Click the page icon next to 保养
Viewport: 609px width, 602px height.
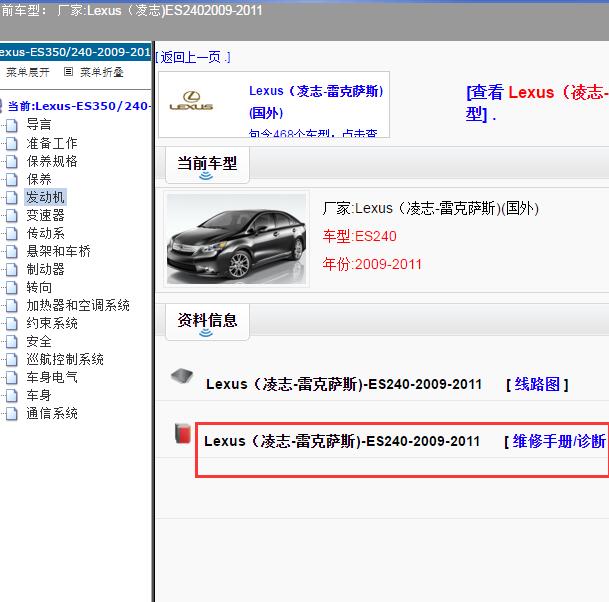[12, 179]
